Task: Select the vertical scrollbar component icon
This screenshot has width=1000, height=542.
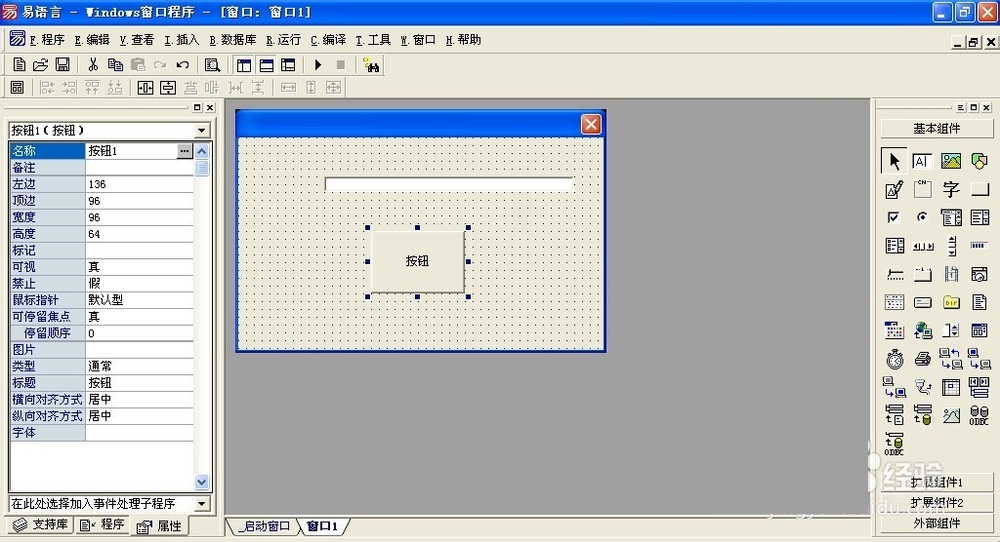Action: point(952,245)
